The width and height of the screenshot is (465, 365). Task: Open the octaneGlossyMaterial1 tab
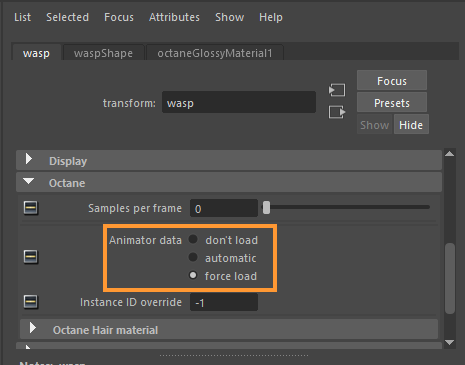coord(215,53)
